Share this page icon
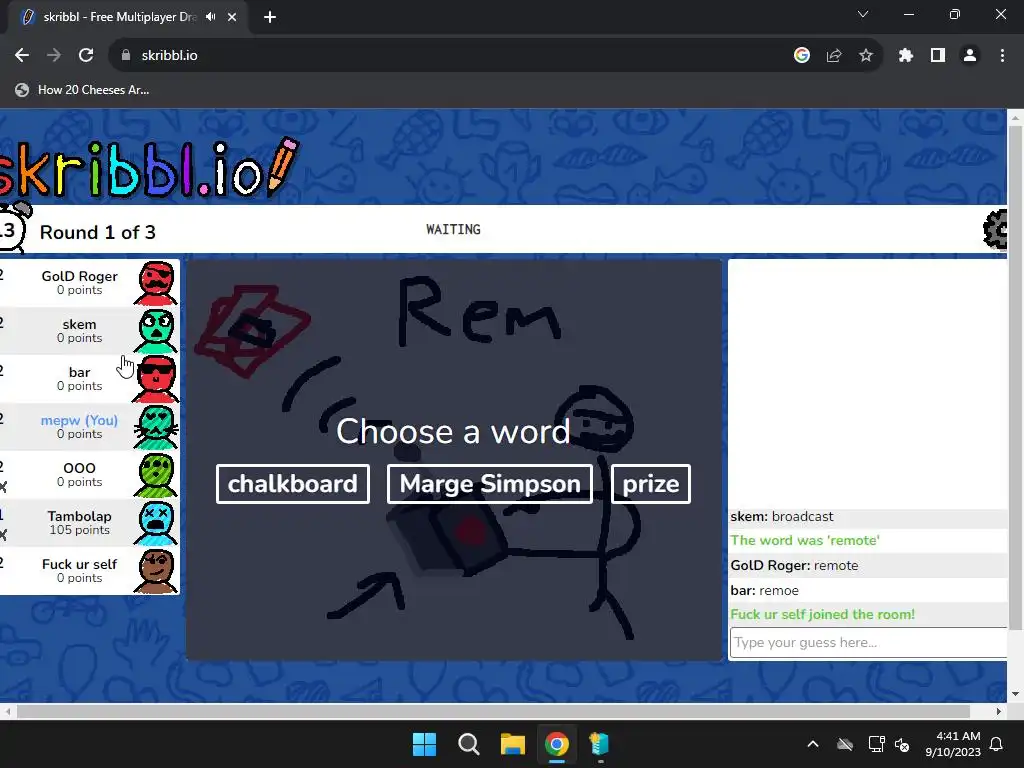The height and width of the screenshot is (768, 1024). coord(834,56)
